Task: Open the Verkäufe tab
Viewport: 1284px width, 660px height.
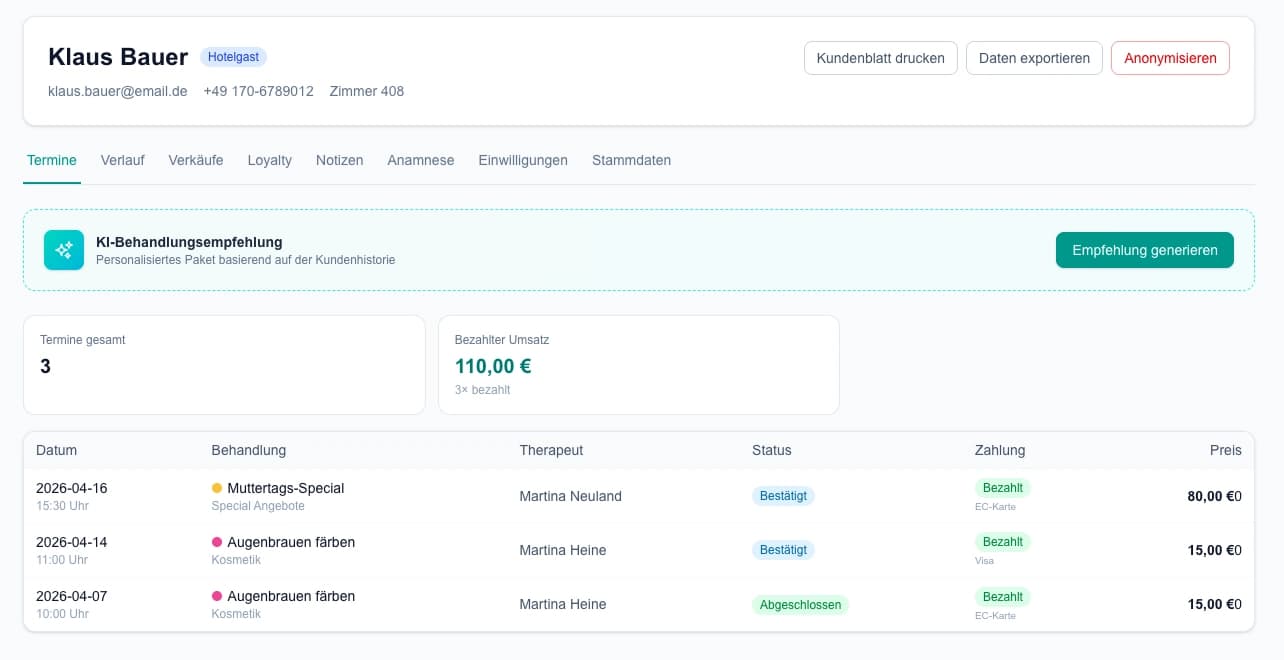Action: [x=196, y=160]
